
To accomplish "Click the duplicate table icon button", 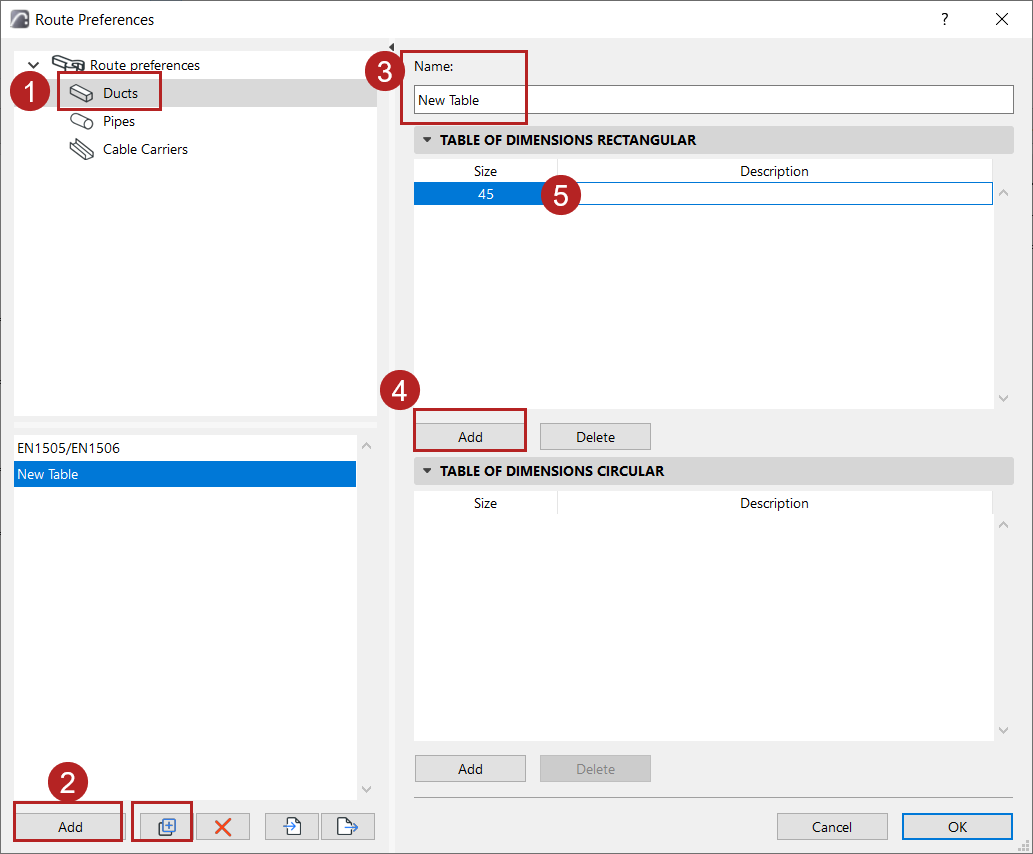I will (167, 826).
